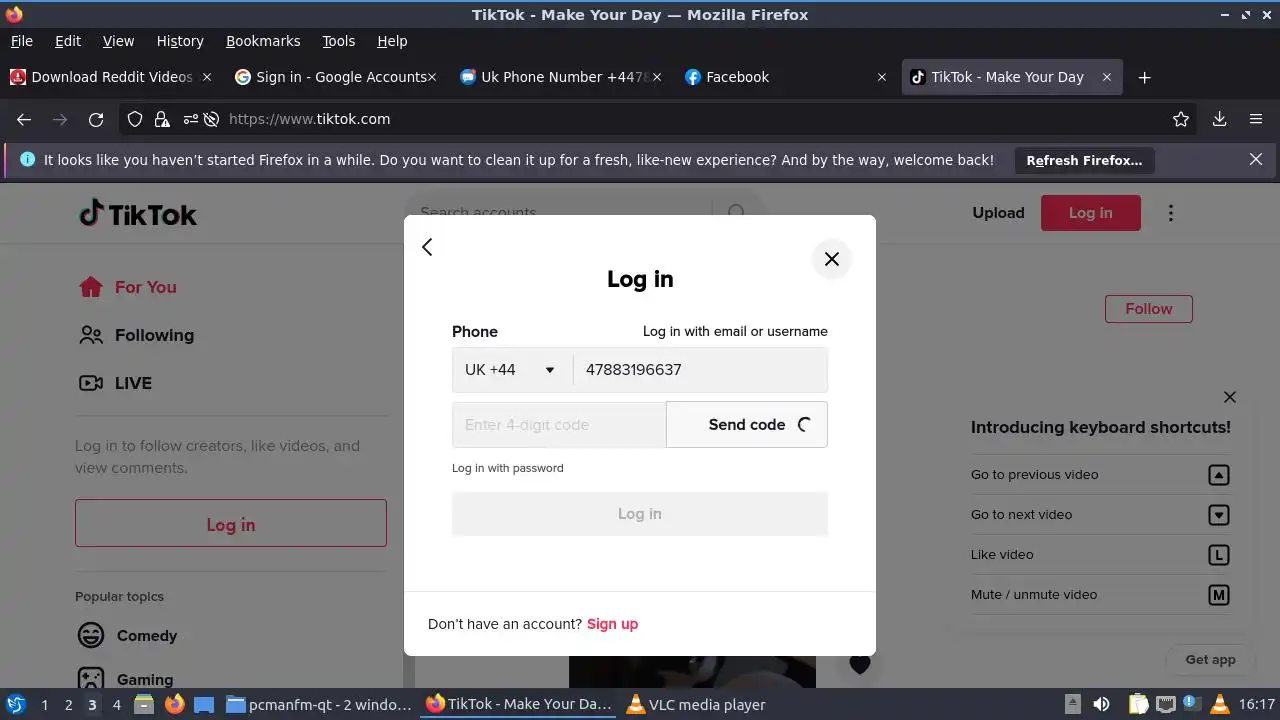The width and height of the screenshot is (1280, 720).
Task: Click the down-arrow next video key icon
Action: point(1218,515)
